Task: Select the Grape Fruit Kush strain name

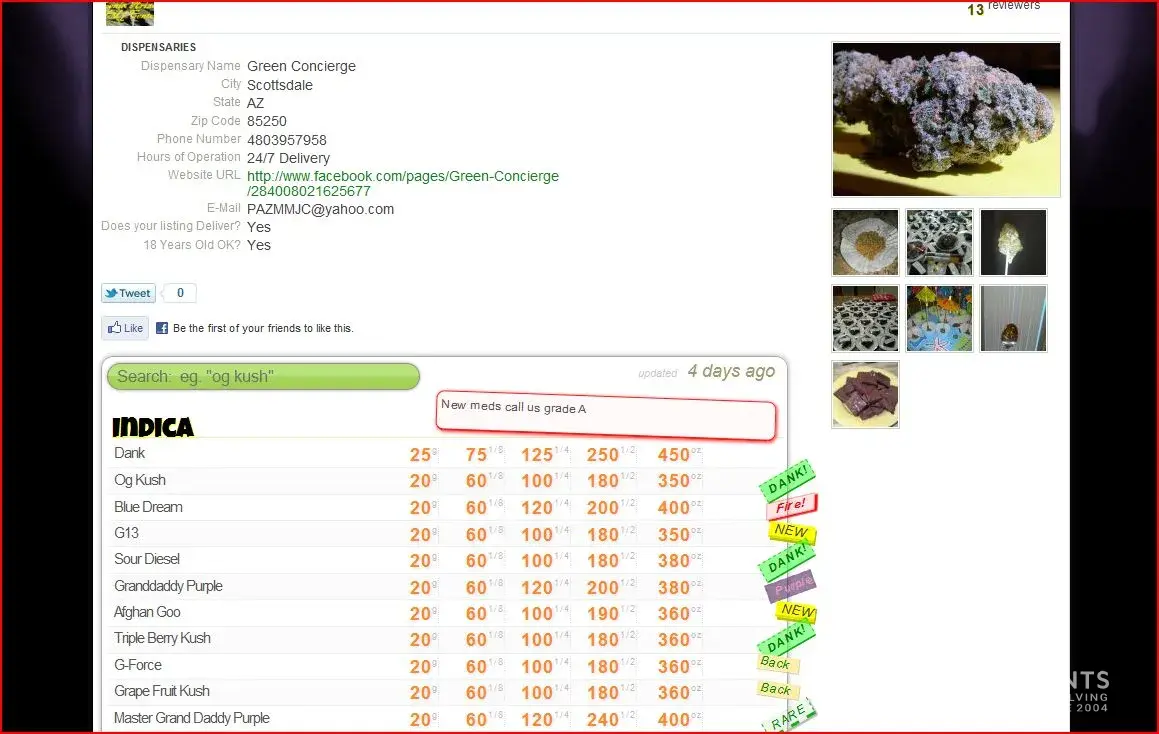Action: click(162, 691)
